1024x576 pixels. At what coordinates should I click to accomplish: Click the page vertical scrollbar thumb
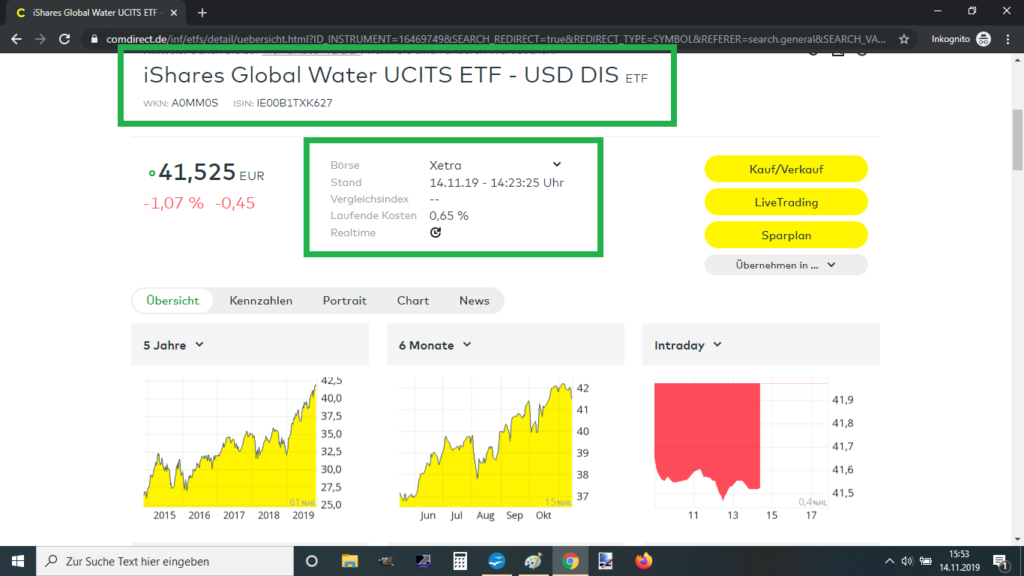[x=1017, y=140]
